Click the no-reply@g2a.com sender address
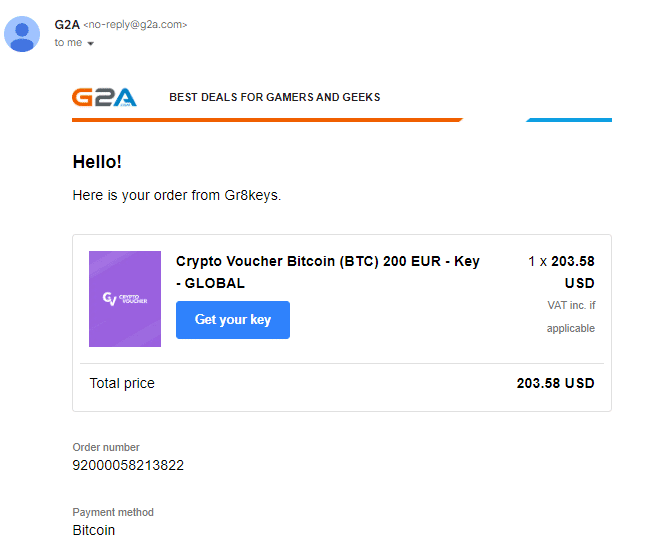Viewport: 658px width, 546px height. point(135,24)
